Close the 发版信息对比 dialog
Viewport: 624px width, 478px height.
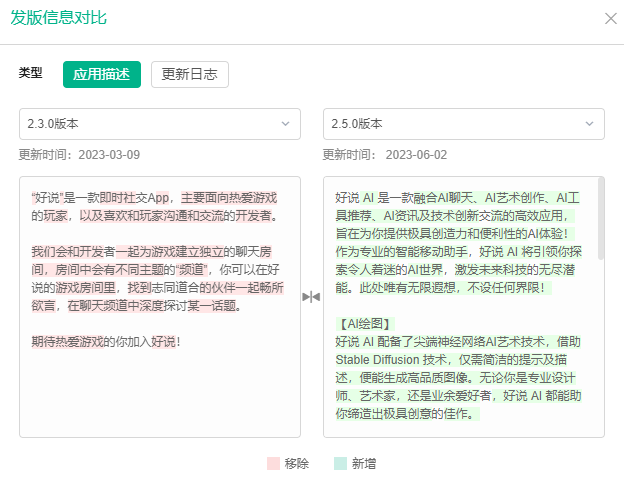(x=610, y=18)
